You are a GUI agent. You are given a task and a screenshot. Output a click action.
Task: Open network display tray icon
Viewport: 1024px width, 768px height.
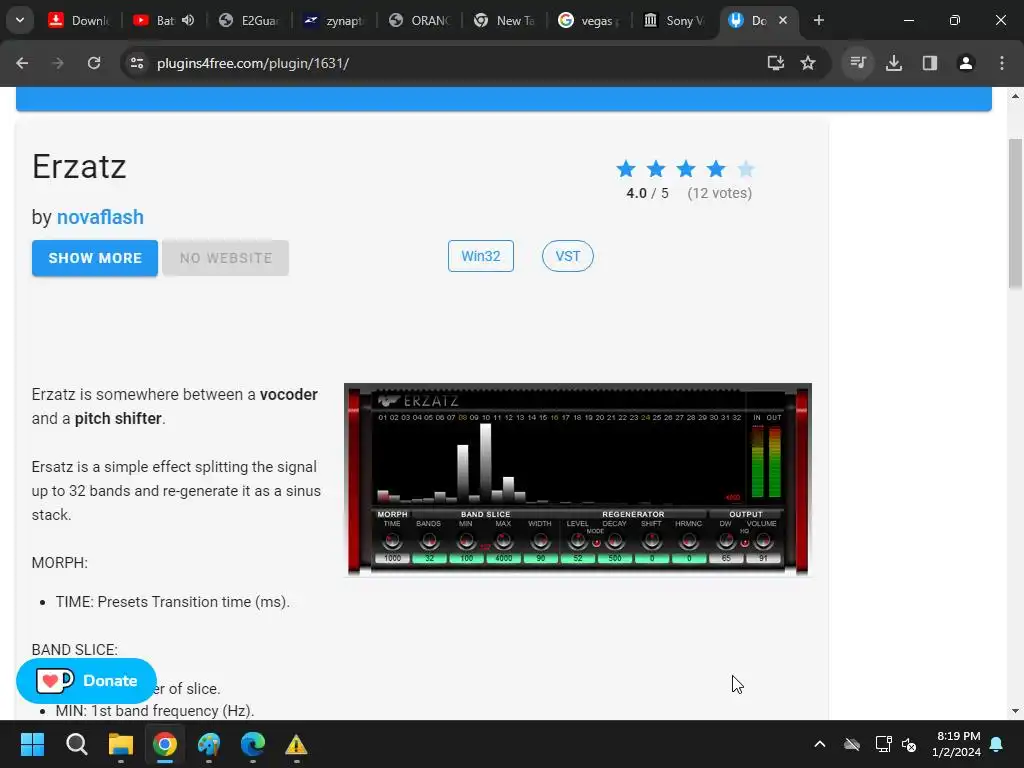tap(883, 744)
